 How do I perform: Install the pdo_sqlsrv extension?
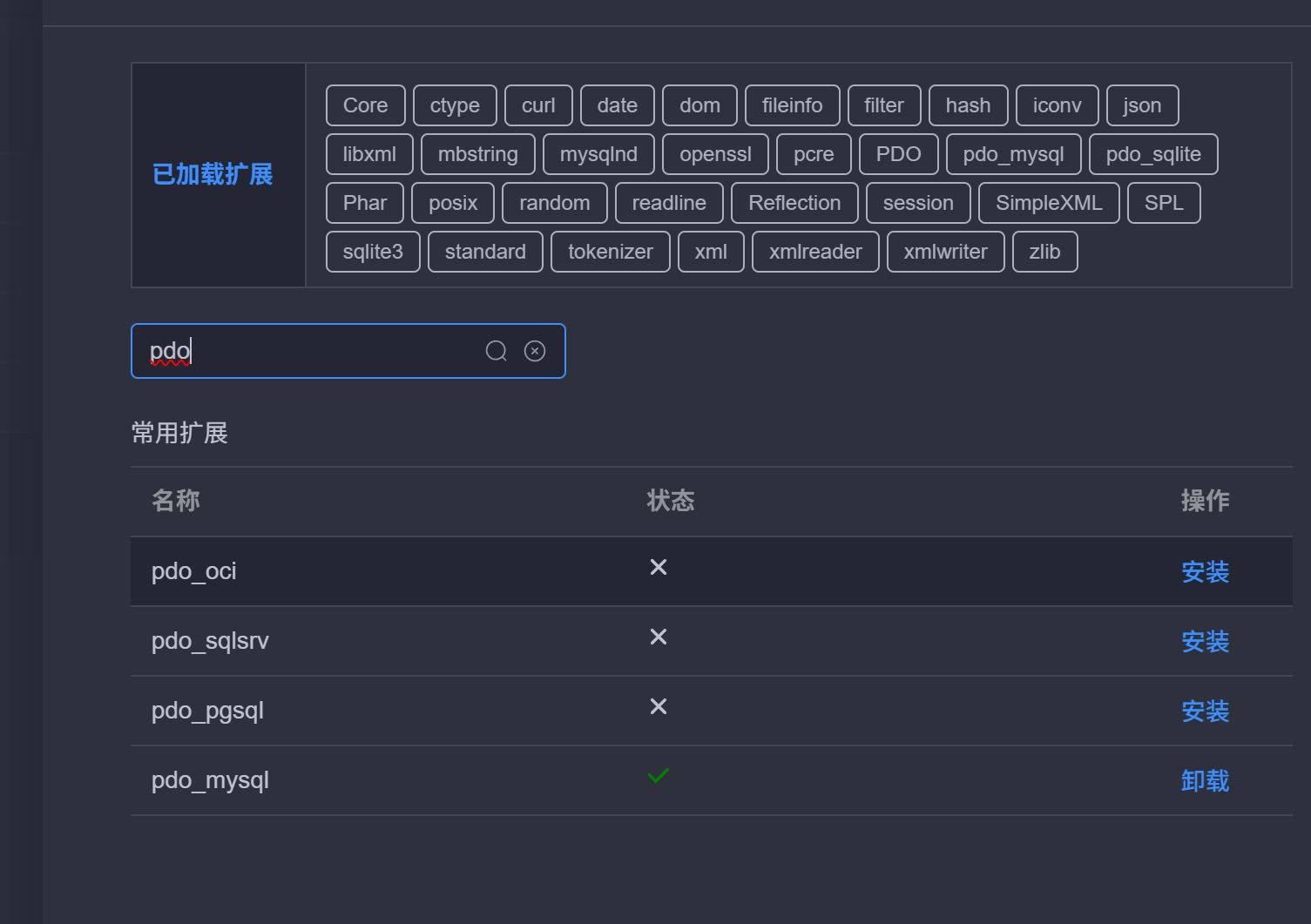click(1205, 642)
